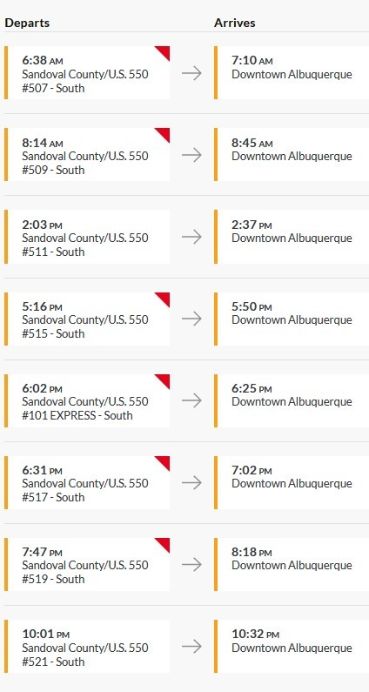Screen dimensions: 369x692
Task: Choose the #515 - South train listing
Action: (x=53, y=334)
